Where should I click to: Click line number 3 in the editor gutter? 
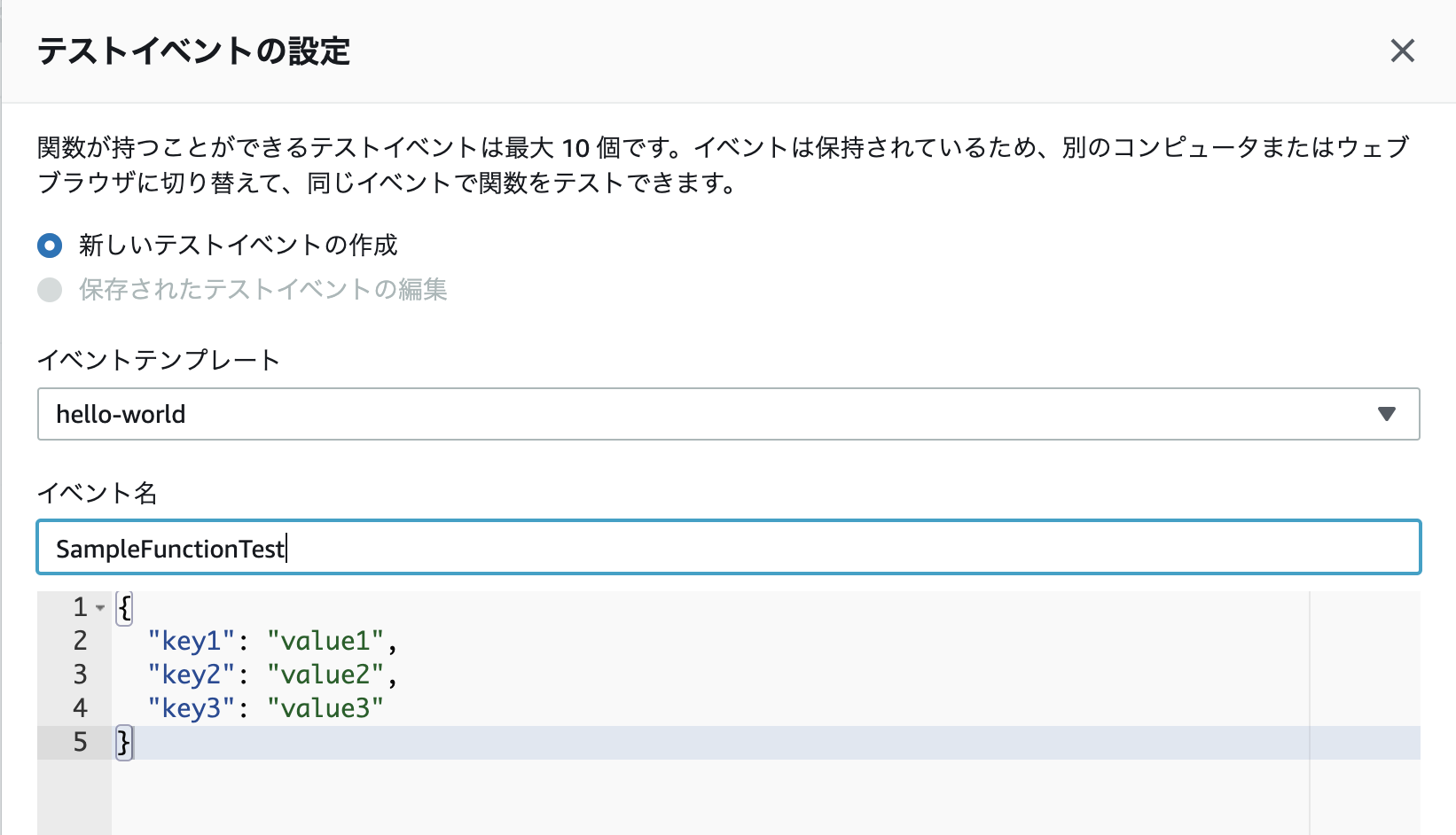tap(80, 674)
